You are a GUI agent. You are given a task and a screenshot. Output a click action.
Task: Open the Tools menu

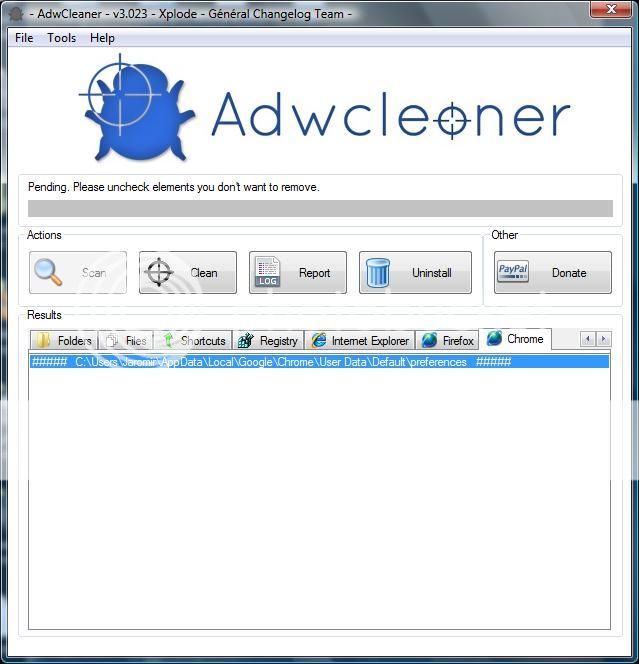click(61, 38)
